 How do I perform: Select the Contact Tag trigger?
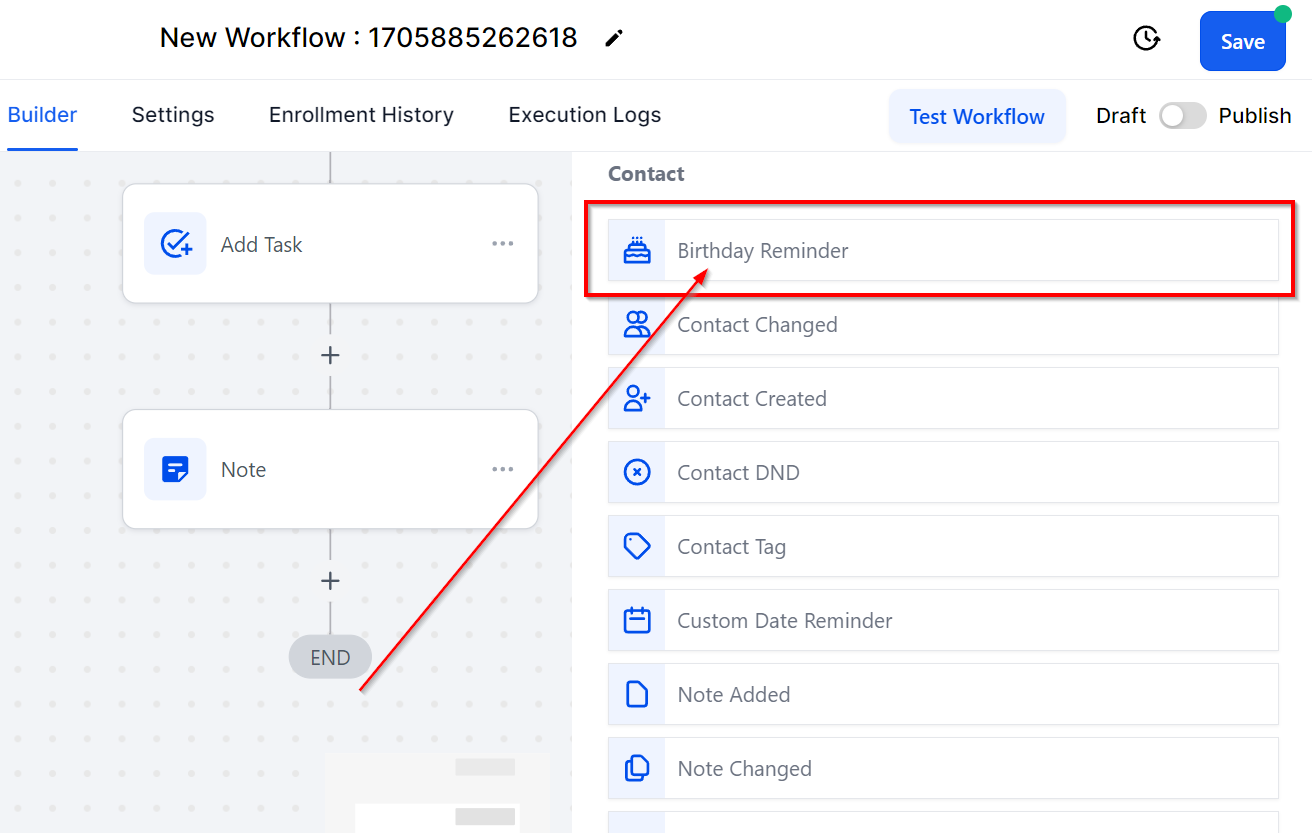pyautogui.click(x=943, y=546)
